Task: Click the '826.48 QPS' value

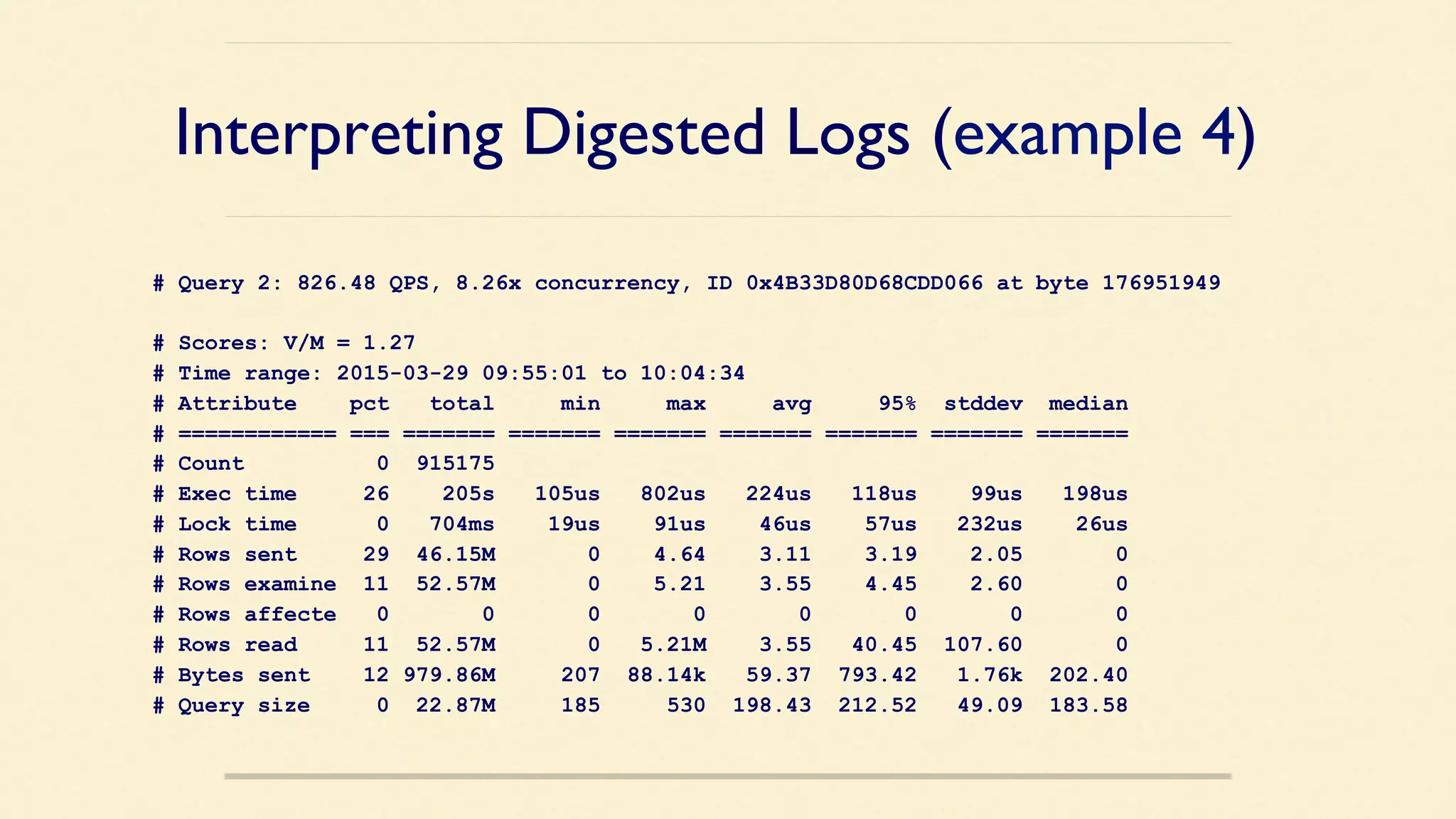Action: (x=363, y=283)
